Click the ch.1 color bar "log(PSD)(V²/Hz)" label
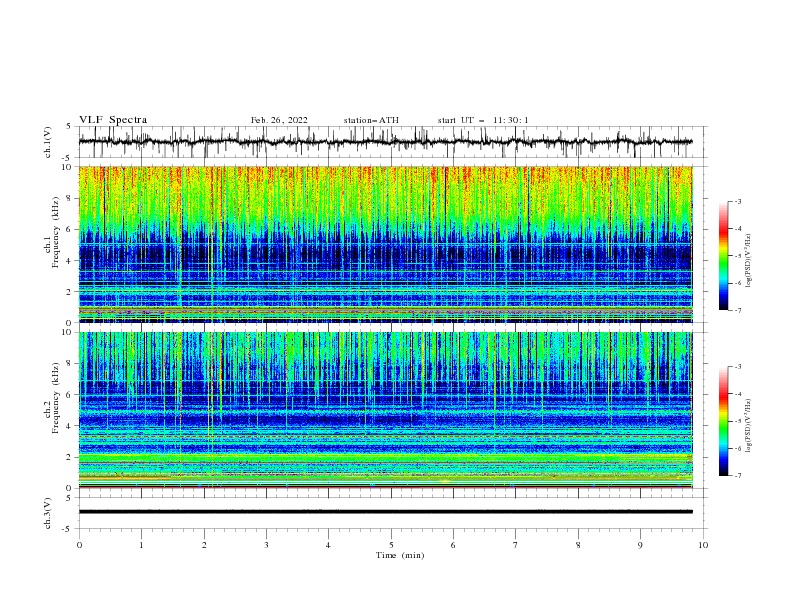This screenshot has height=612, width=792. pyautogui.click(x=749, y=261)
